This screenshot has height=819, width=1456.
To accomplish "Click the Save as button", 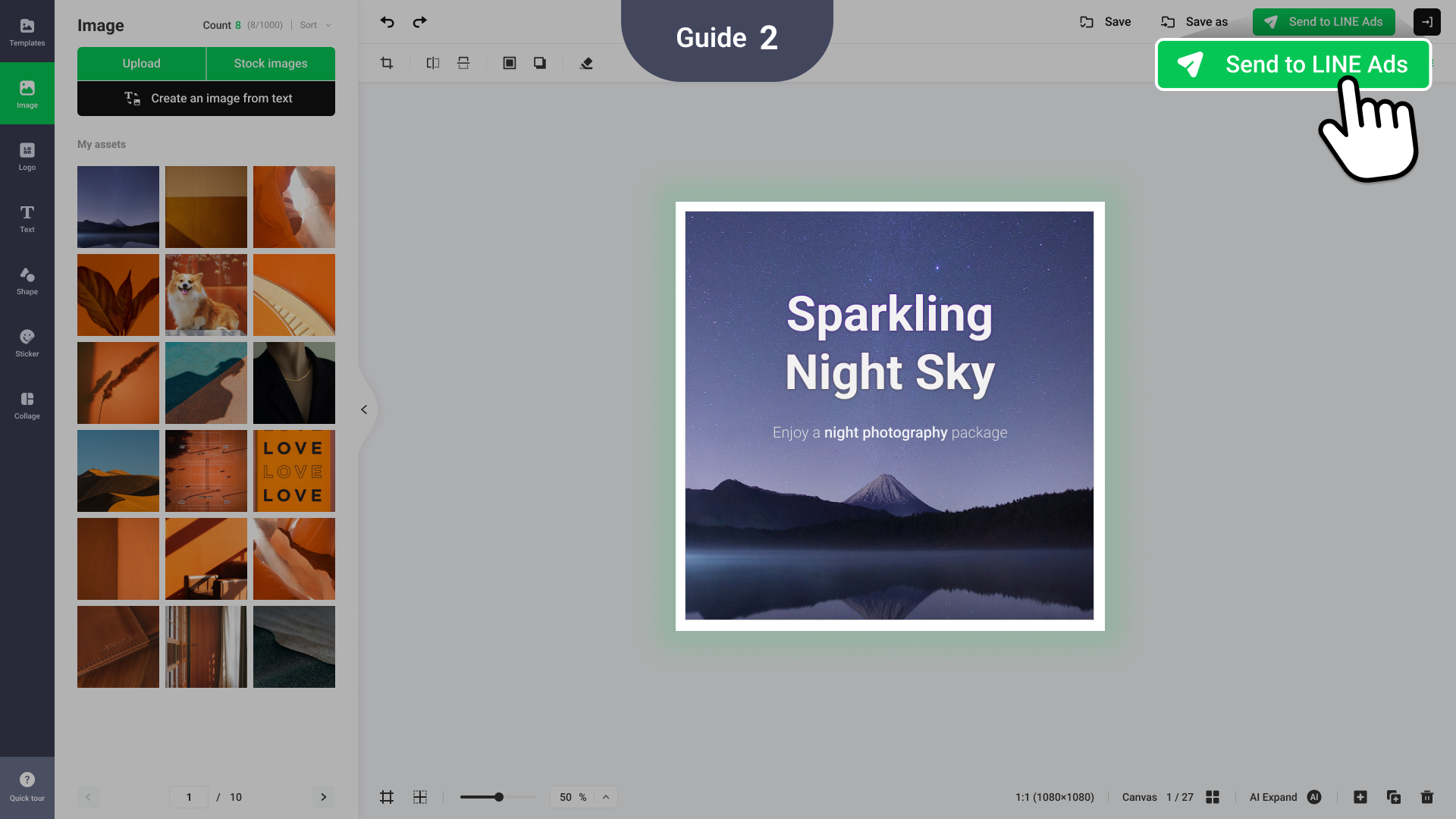I will point(1194,22).
